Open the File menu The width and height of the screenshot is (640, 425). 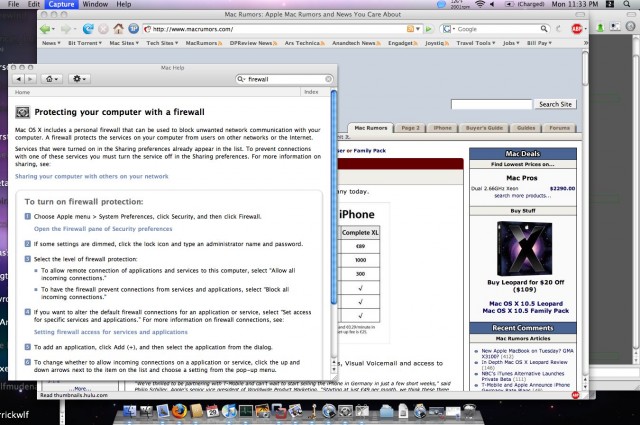[x=13, y=4]
